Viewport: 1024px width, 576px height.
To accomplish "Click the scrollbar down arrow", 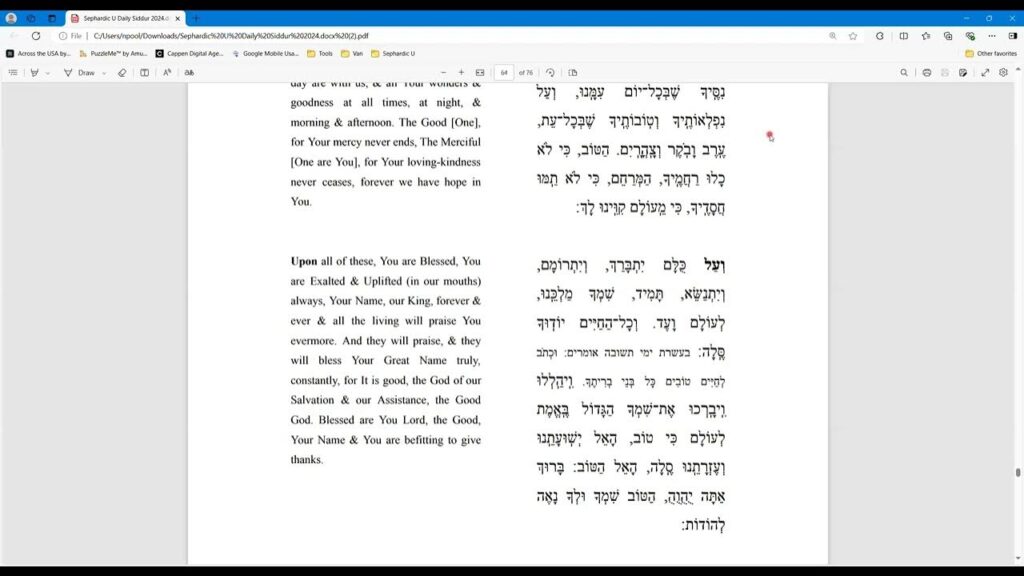I will (1017, 558).
